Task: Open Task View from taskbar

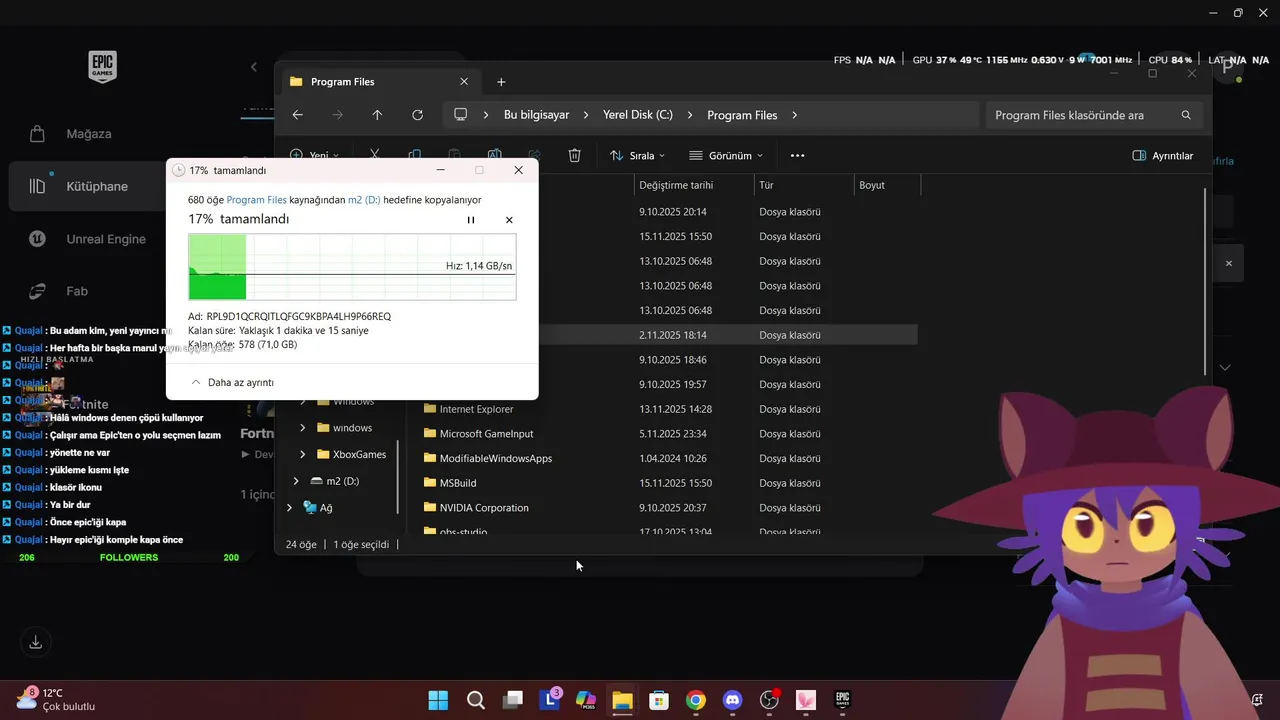Action: coord(513,700)
